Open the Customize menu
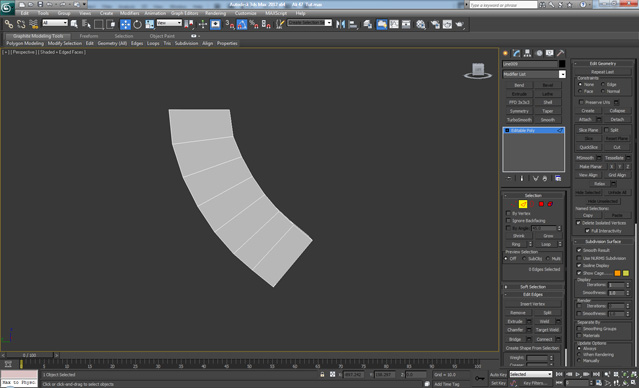Viewport: 639px width, 388px height. (245, 13)
